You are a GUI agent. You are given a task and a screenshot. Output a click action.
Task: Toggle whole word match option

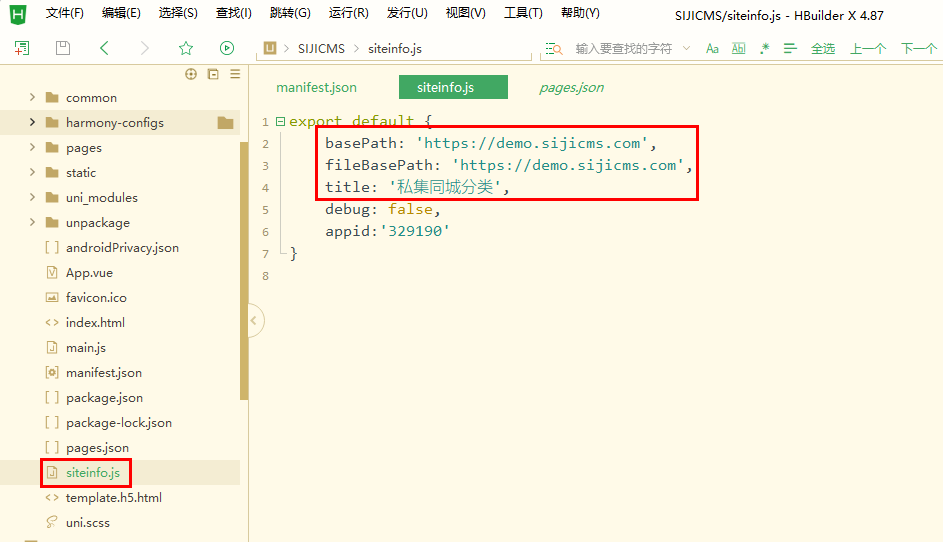tap(739, 49)
